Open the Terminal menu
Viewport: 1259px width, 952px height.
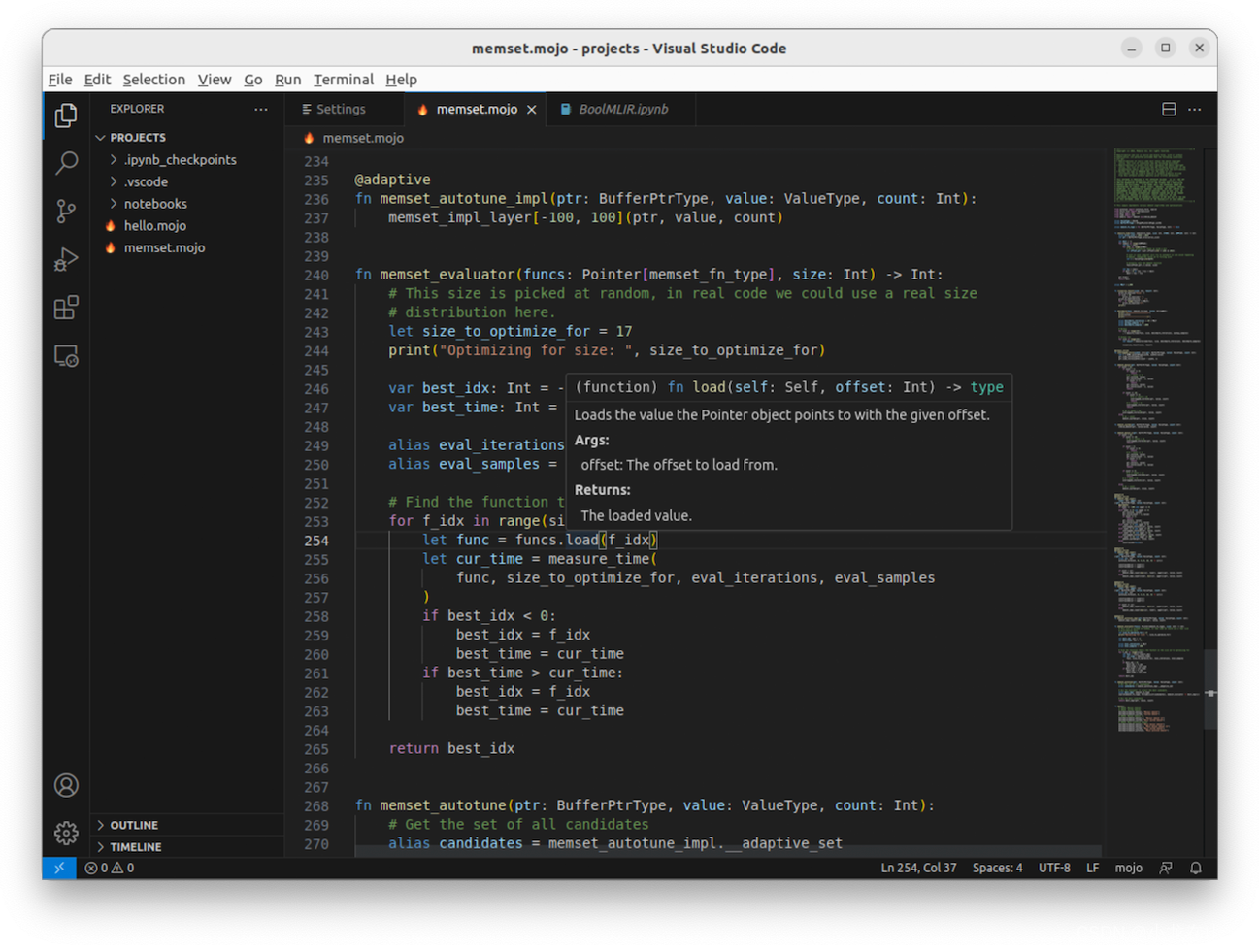[344, 80]
